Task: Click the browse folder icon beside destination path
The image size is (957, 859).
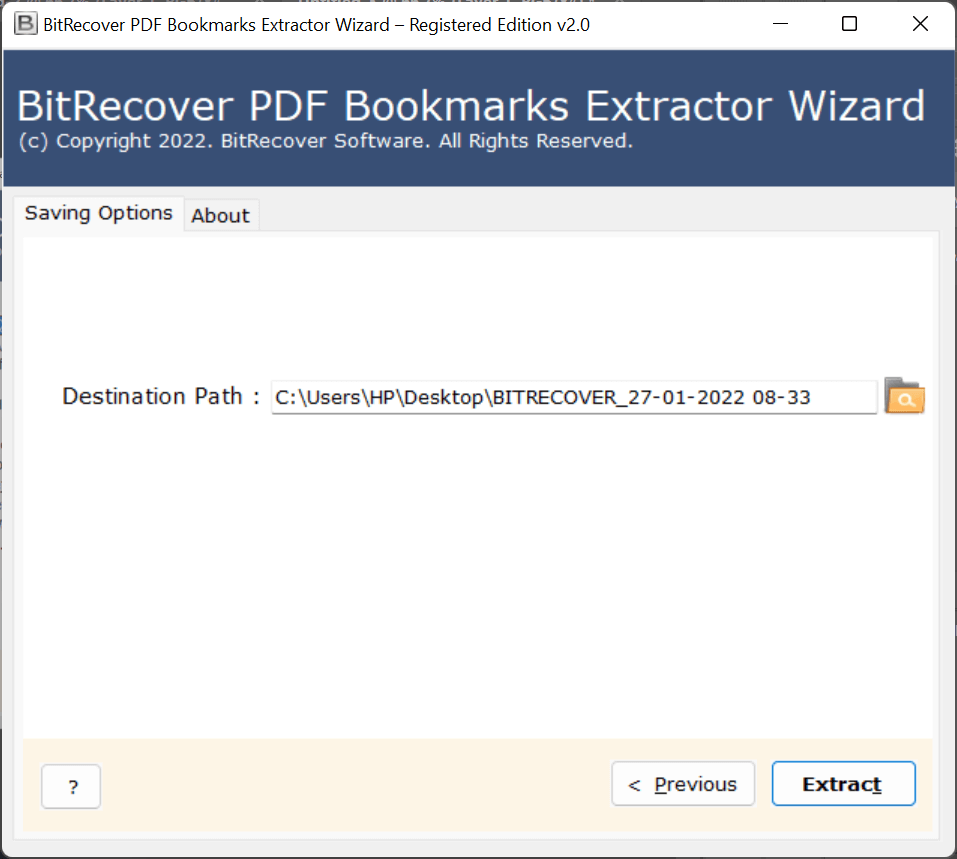Action: [904, 397]
